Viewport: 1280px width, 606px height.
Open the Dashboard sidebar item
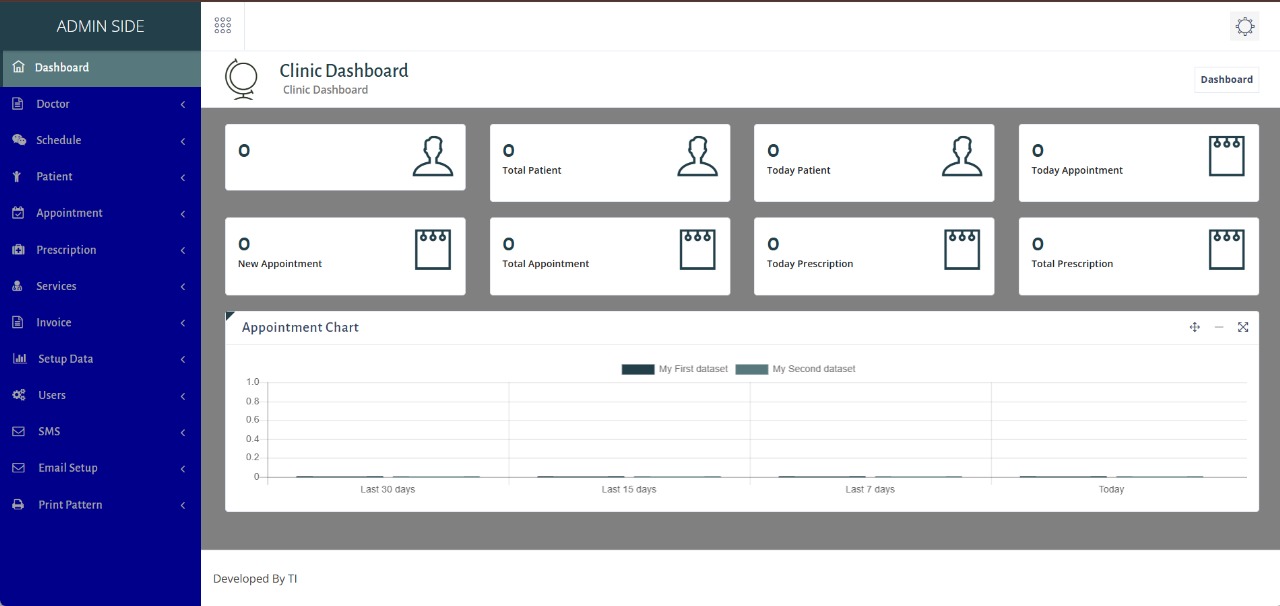point(62,68)
